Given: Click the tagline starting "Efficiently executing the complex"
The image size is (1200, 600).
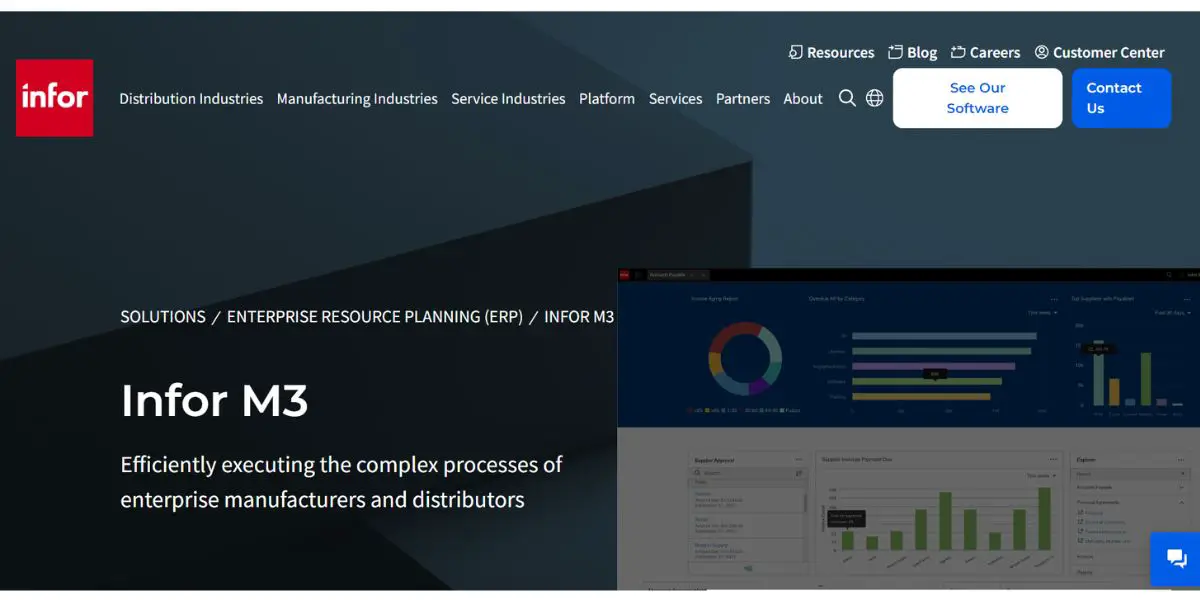Looking at the screenshot, I should tap(342, 482).
